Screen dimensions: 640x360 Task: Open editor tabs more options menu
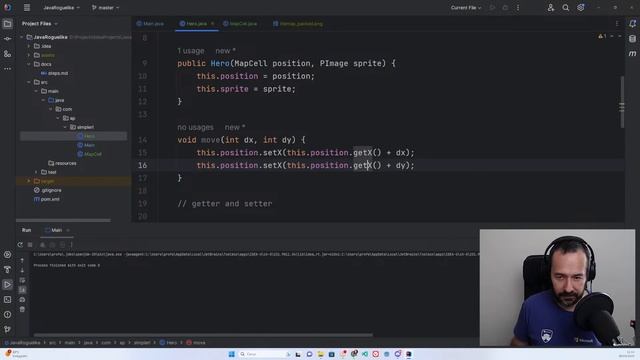click(x=617, y=24)
